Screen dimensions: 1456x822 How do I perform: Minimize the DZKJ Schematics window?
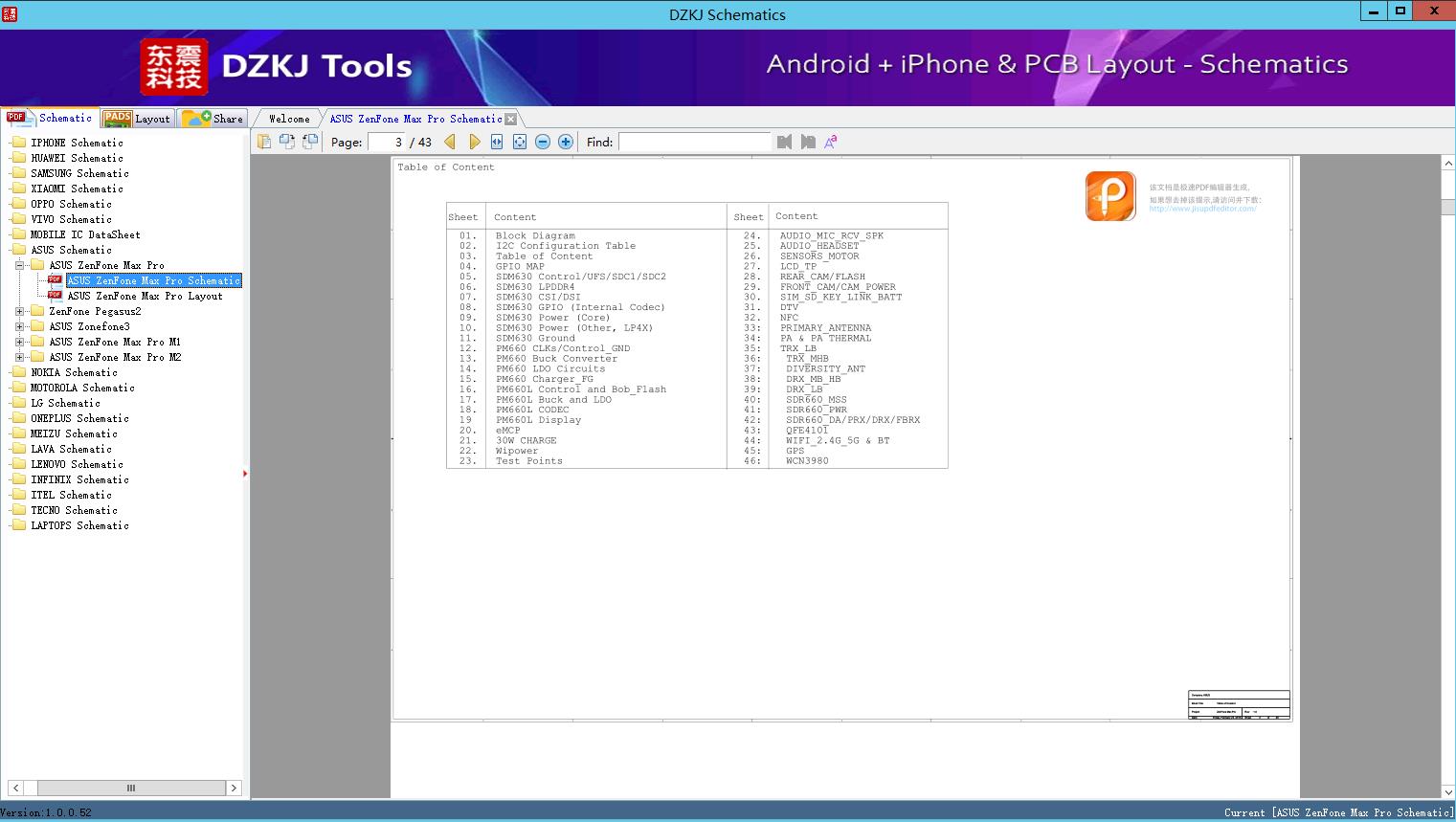click(1374, 11)
